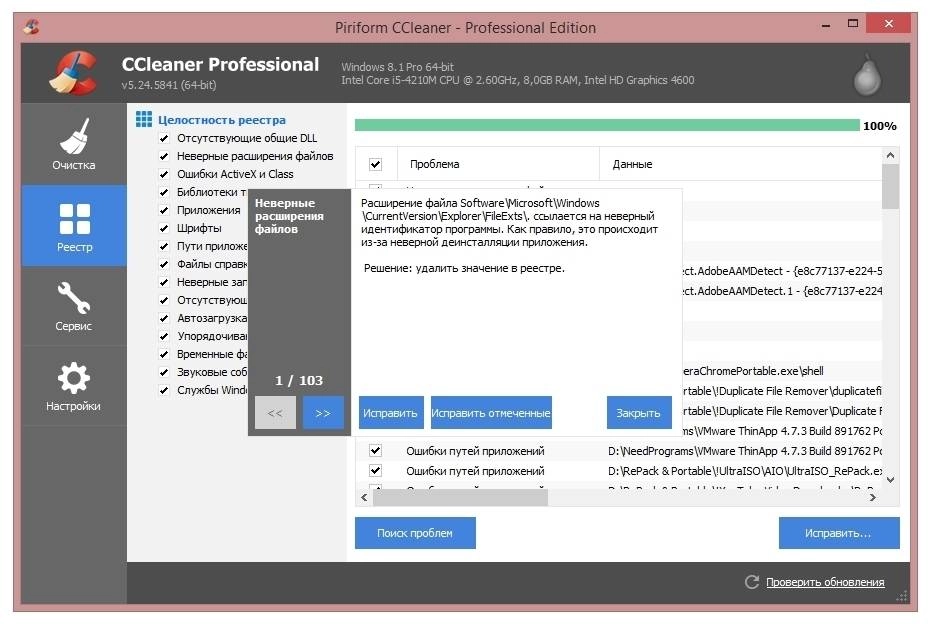Start scan with Поиск проблем button
The width and height of the screenshot is (935, 631).
tap(415, 533)
